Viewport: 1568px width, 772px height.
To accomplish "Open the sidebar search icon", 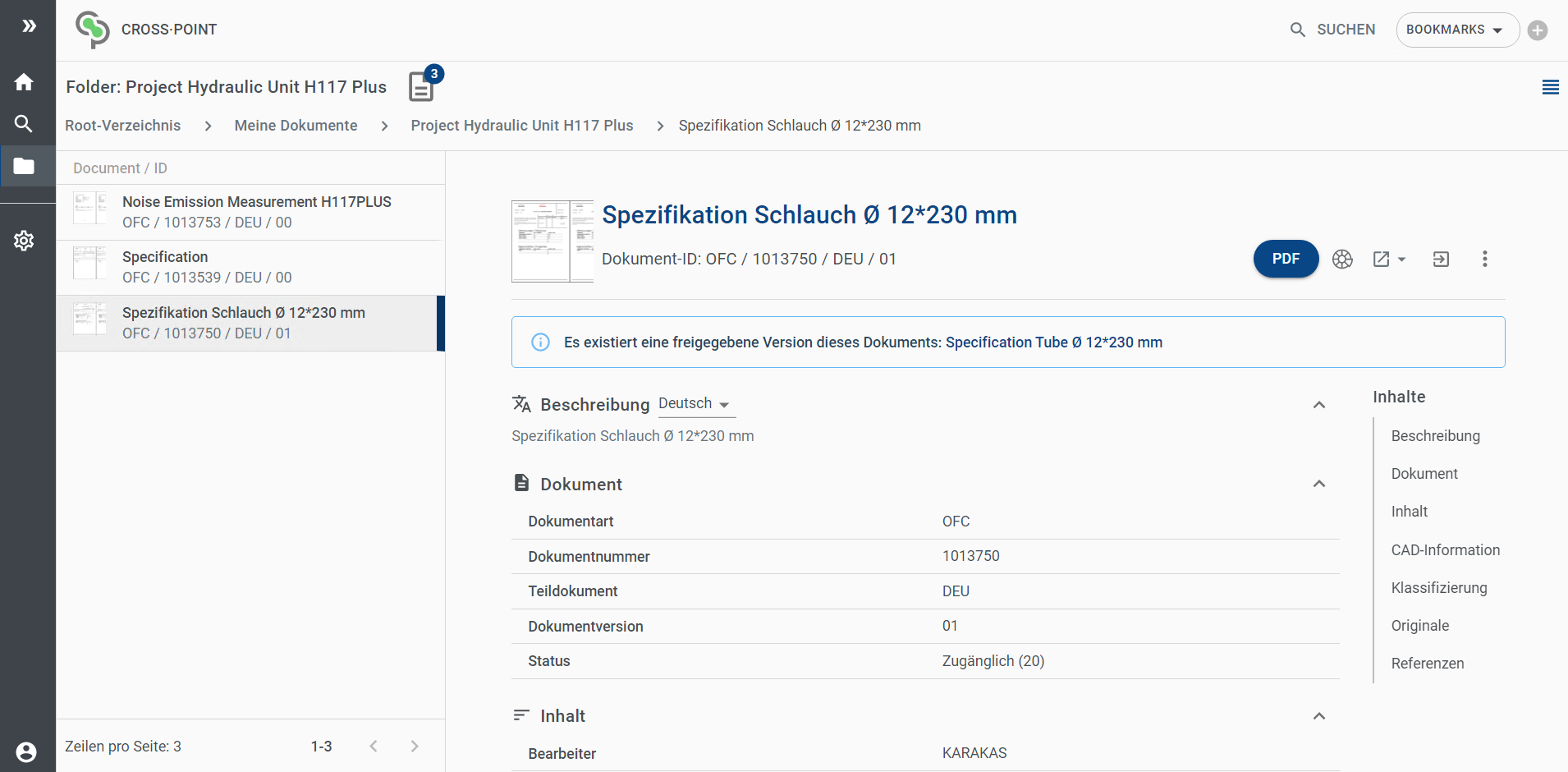I will tap(24, 124).
